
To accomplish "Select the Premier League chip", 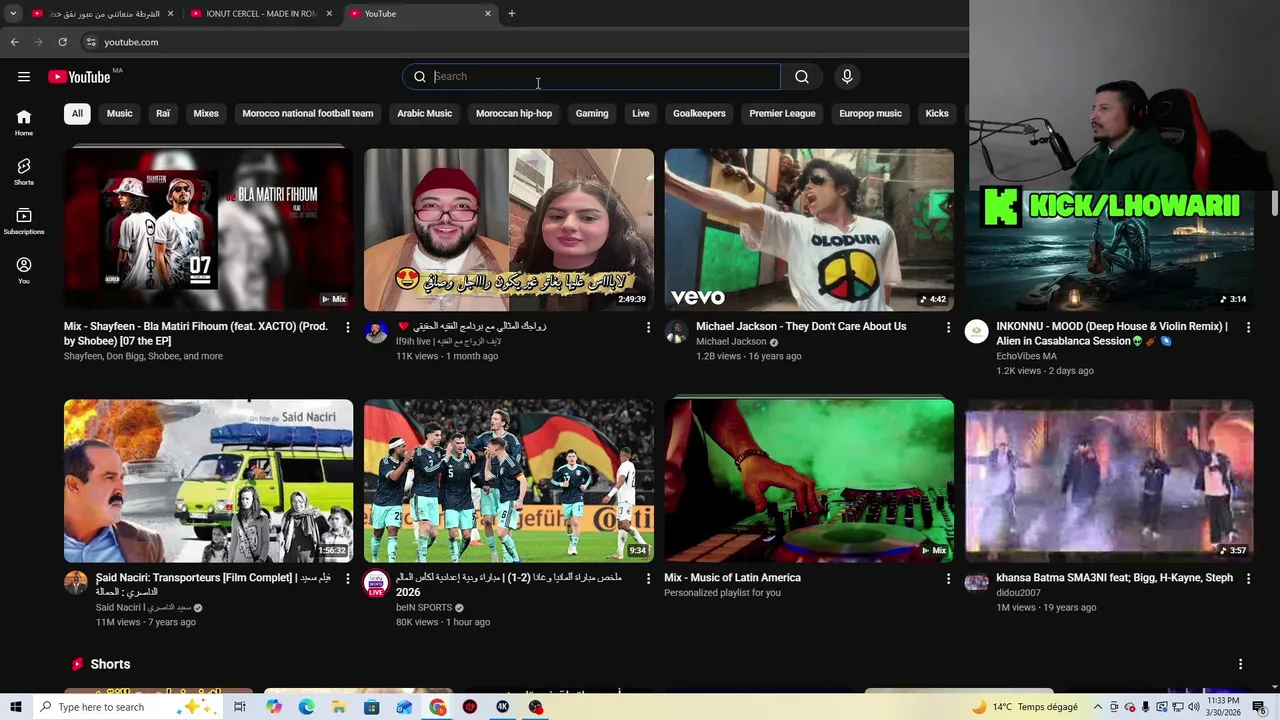I will 782,113.
